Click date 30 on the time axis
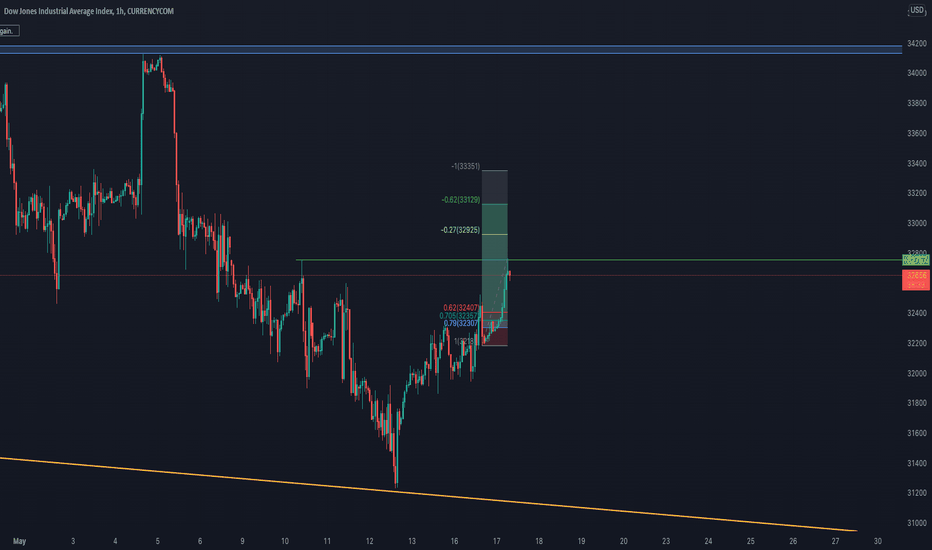 878,541
